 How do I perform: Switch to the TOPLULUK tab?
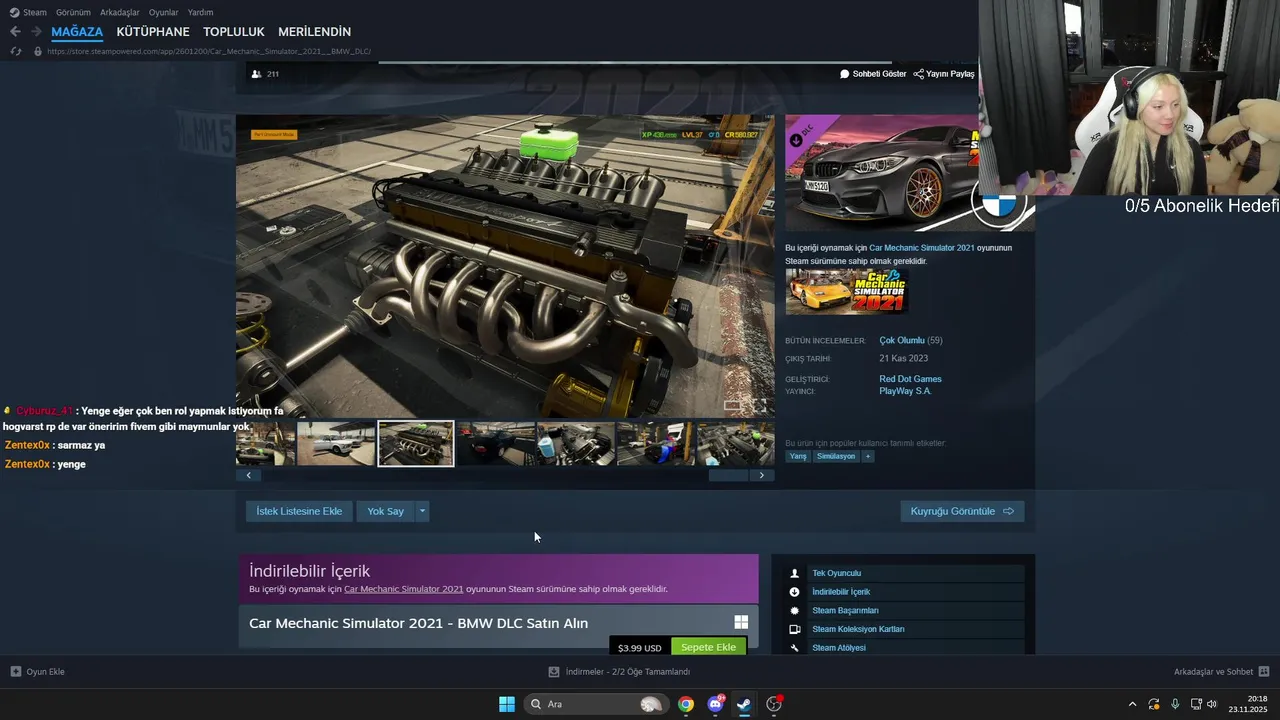coord(234,32)
